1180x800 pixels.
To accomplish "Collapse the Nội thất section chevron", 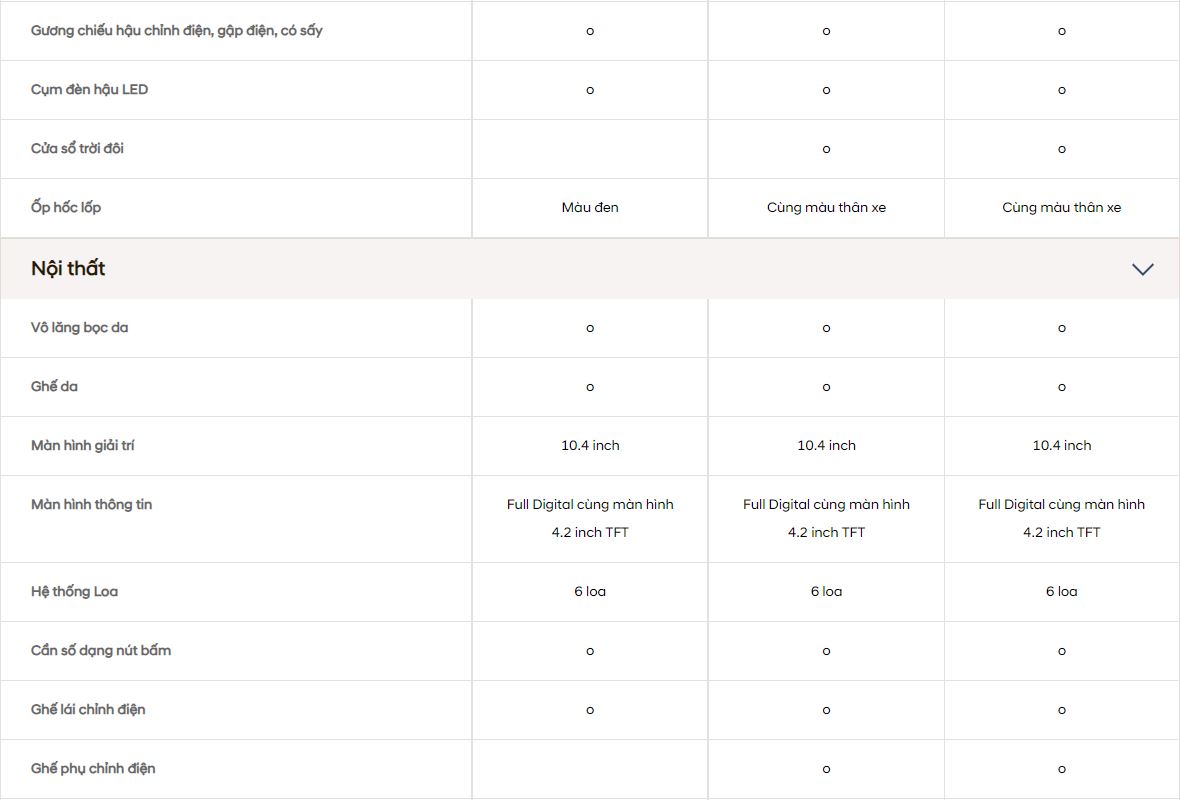I will 1142,269.
